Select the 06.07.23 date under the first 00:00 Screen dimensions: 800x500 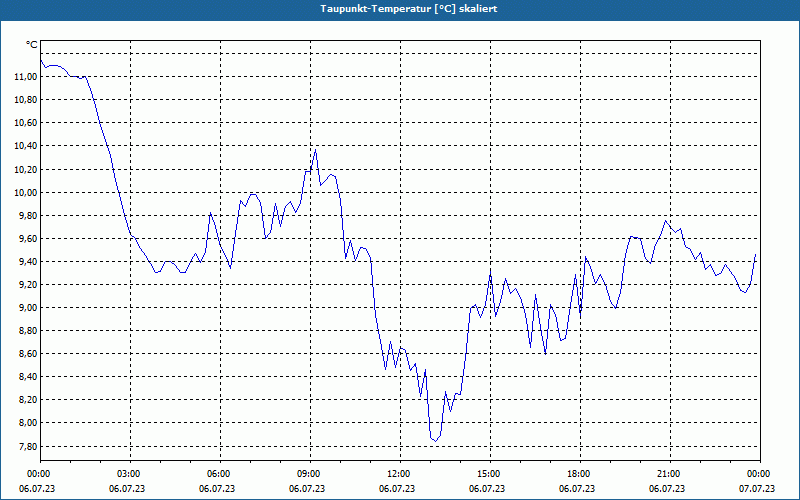tap(37, 489)
